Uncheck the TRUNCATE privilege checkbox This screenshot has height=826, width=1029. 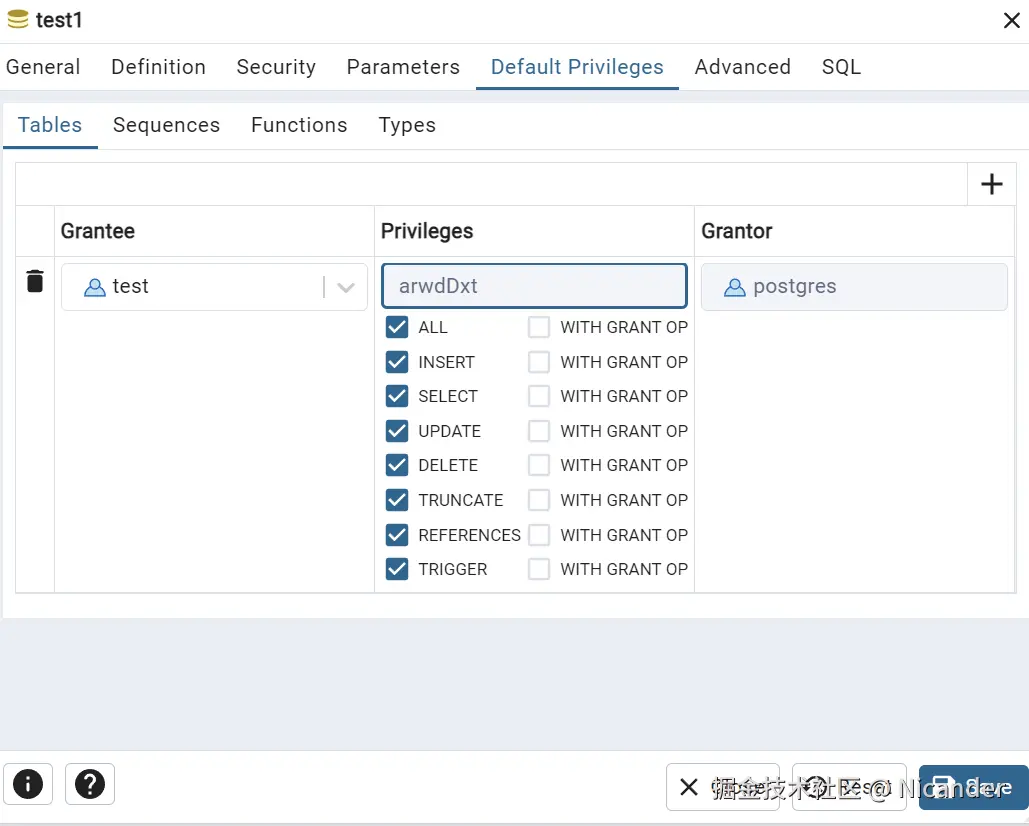tap(397, 500)
